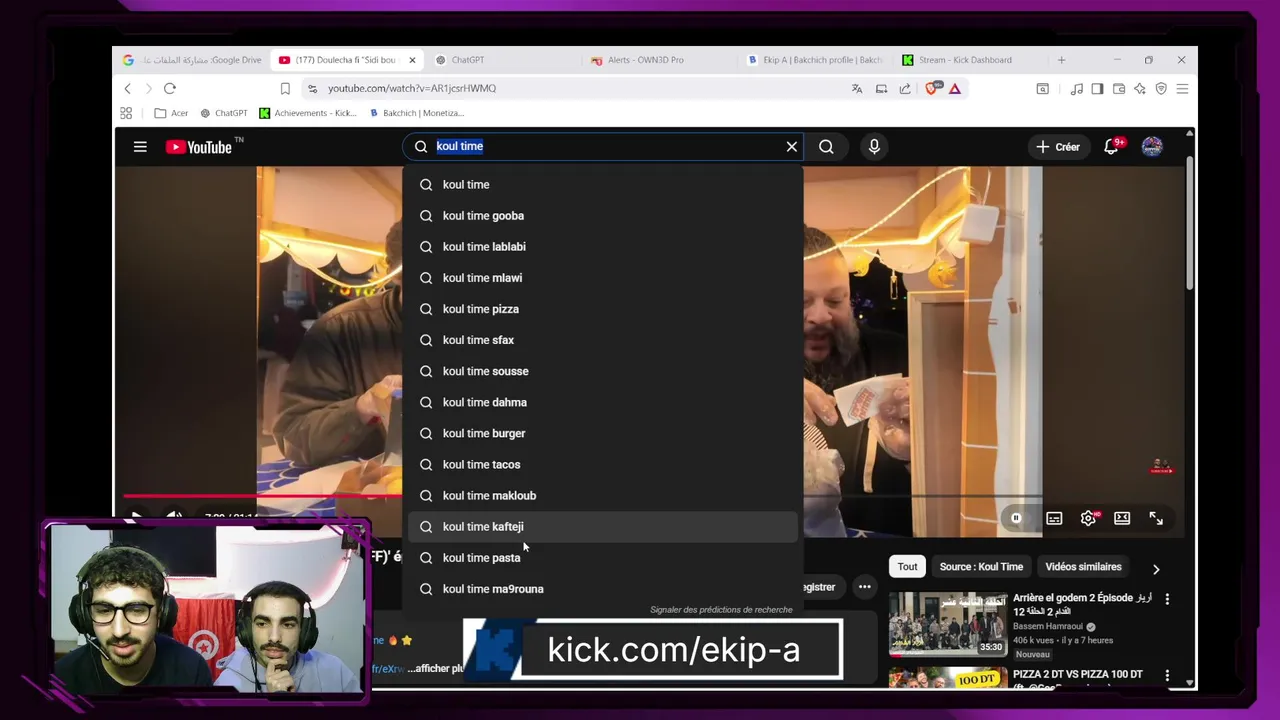
Task: Select suggestion "koul time ma9rouna"
Action: pos(603,589)
